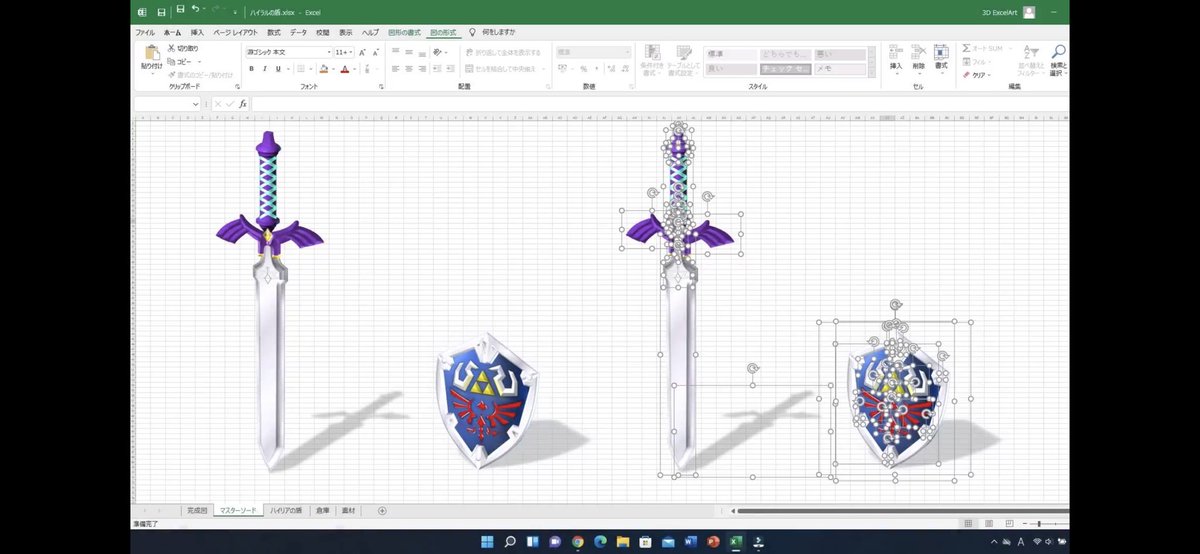Click the New sheet plus button
Viewport: 1200px width, 554px height.
[382, 510]
